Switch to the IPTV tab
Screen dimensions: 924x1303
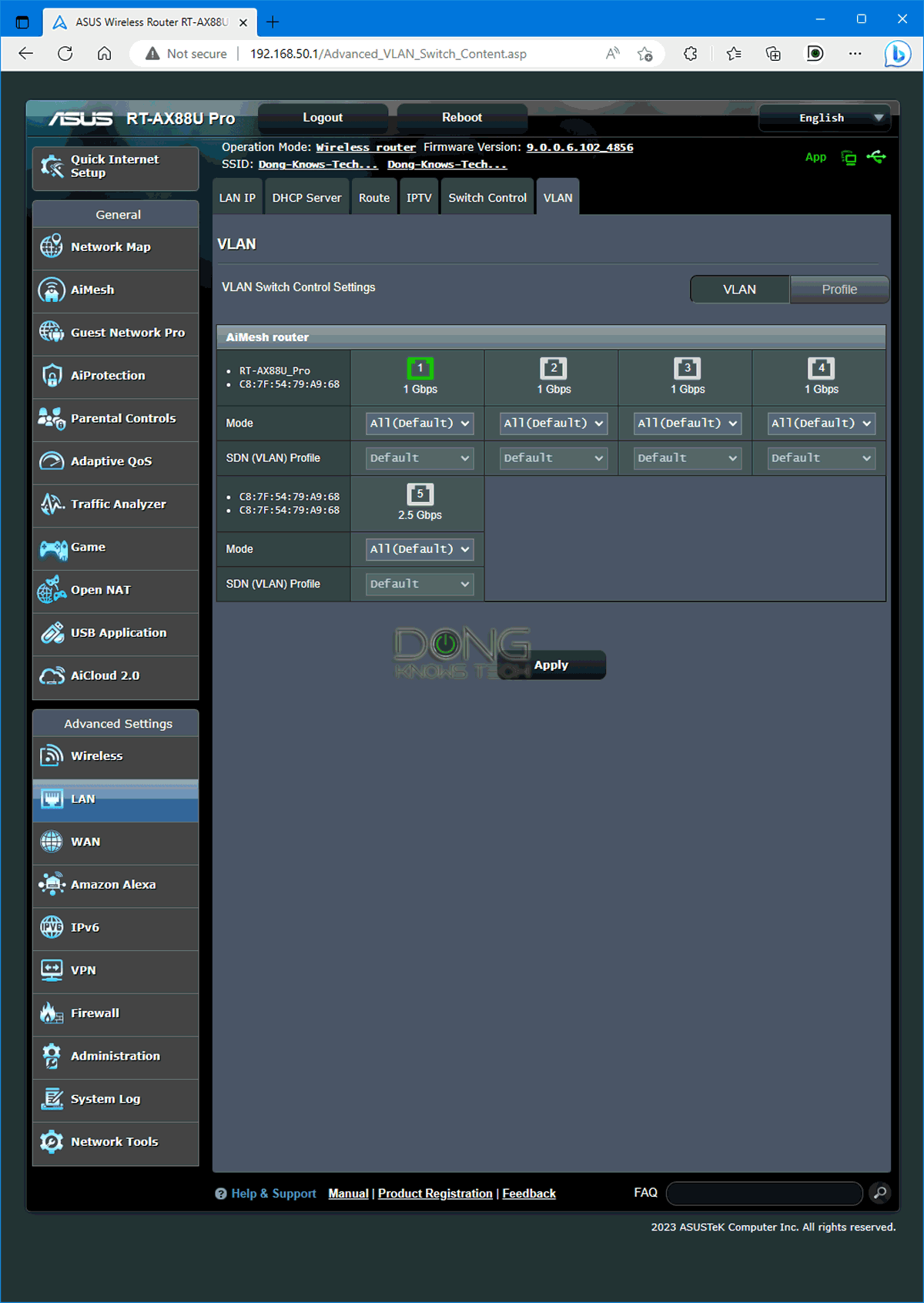pyautogui.click(x=419, y=198)
